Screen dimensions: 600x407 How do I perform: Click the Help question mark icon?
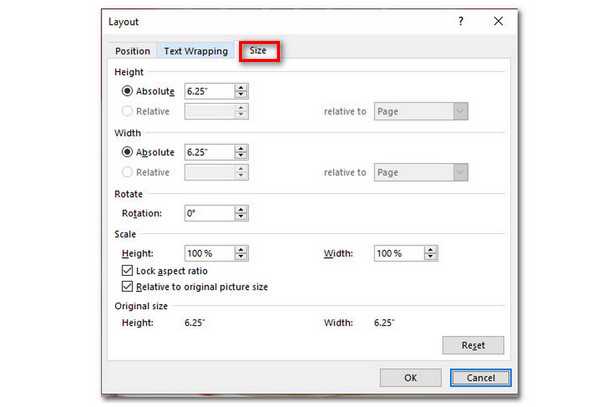[461, 21]
